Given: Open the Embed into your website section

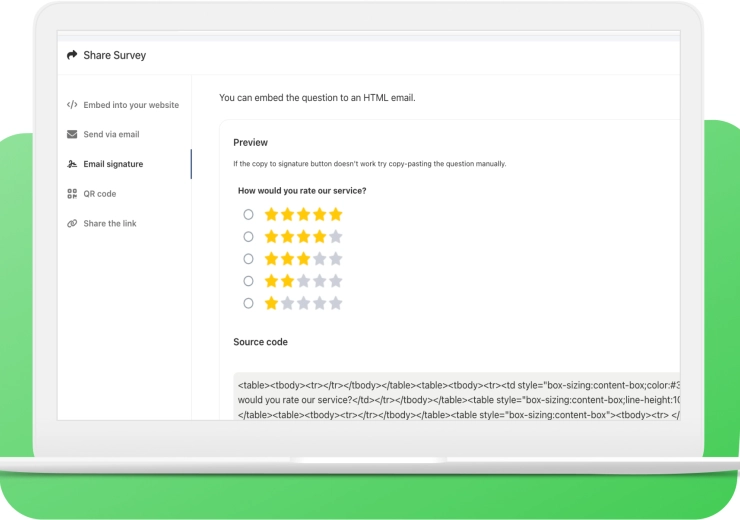Looking at the screenshot, I should point(131,105).
